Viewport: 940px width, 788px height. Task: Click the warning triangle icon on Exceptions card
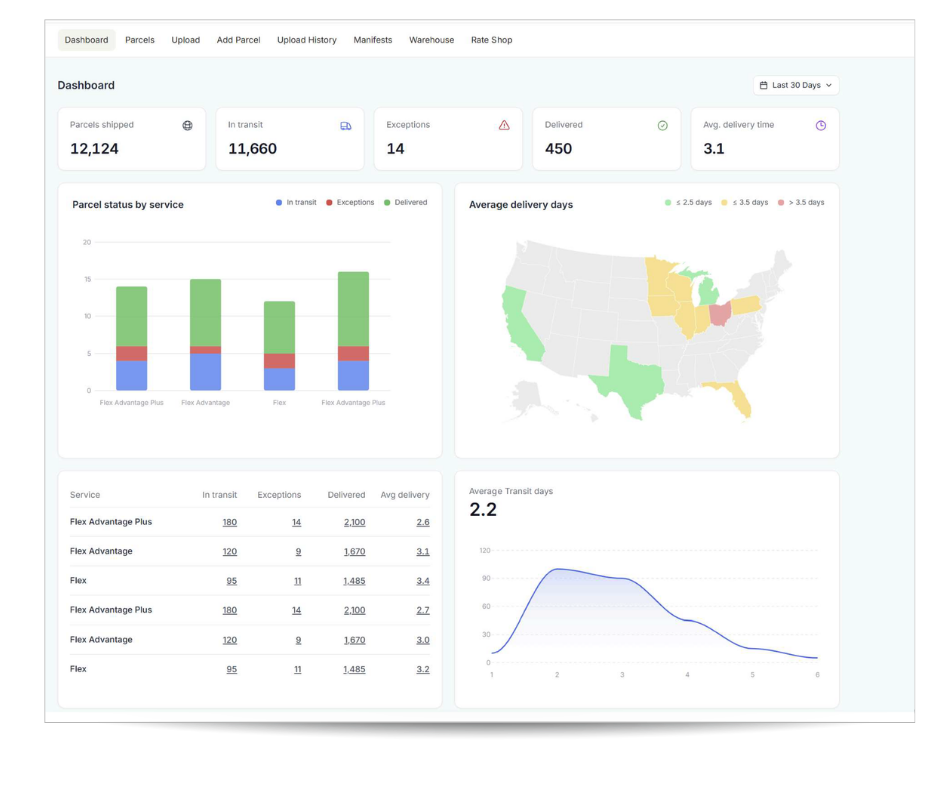point(504,125)
